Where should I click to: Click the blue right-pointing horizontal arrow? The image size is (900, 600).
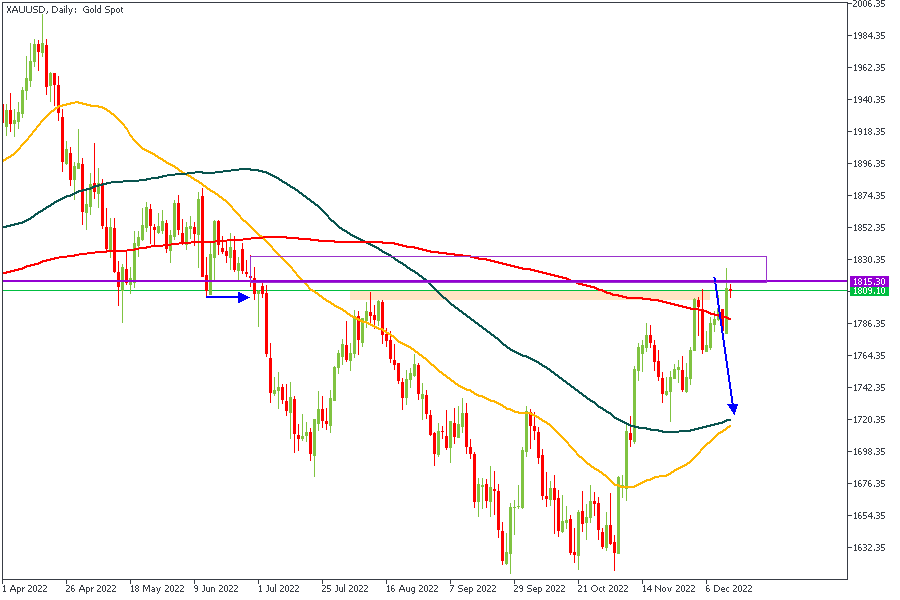tap(227, 296)
